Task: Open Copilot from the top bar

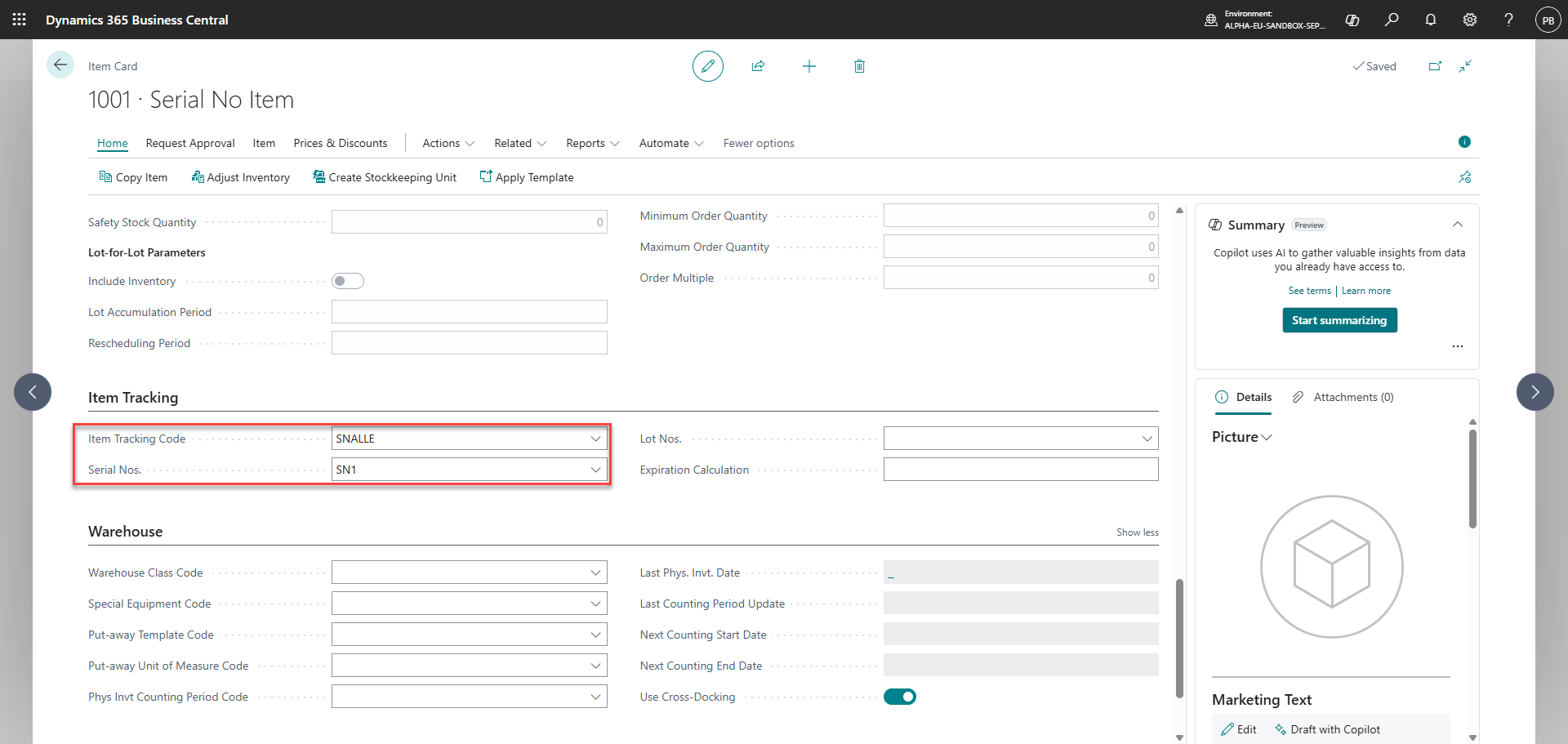Action: pos(1352,20)
